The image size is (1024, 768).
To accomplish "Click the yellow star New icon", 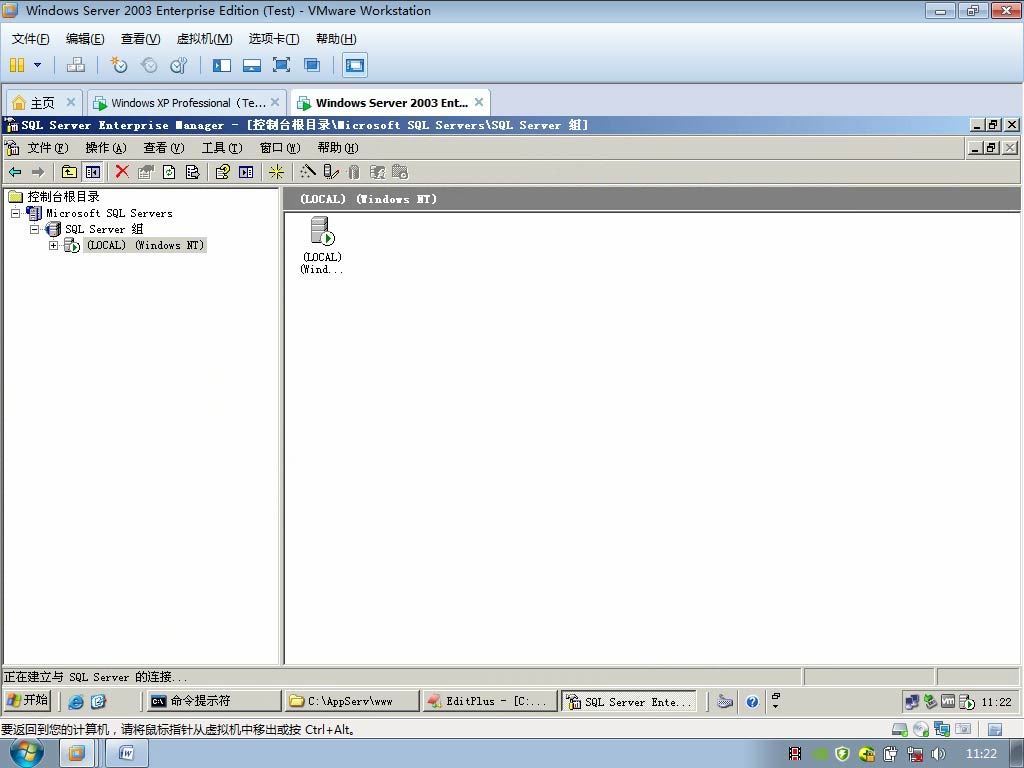I will click(277, 172).
